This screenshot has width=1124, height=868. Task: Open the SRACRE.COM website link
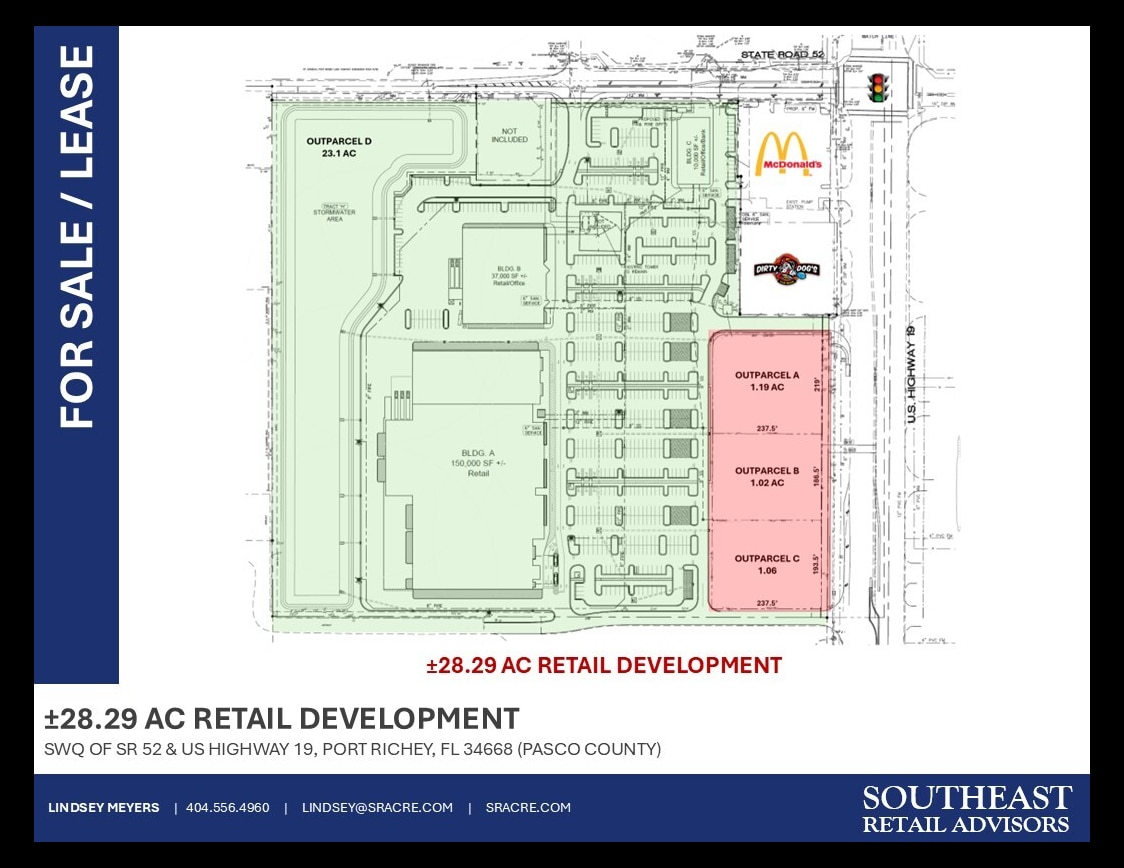528,808
